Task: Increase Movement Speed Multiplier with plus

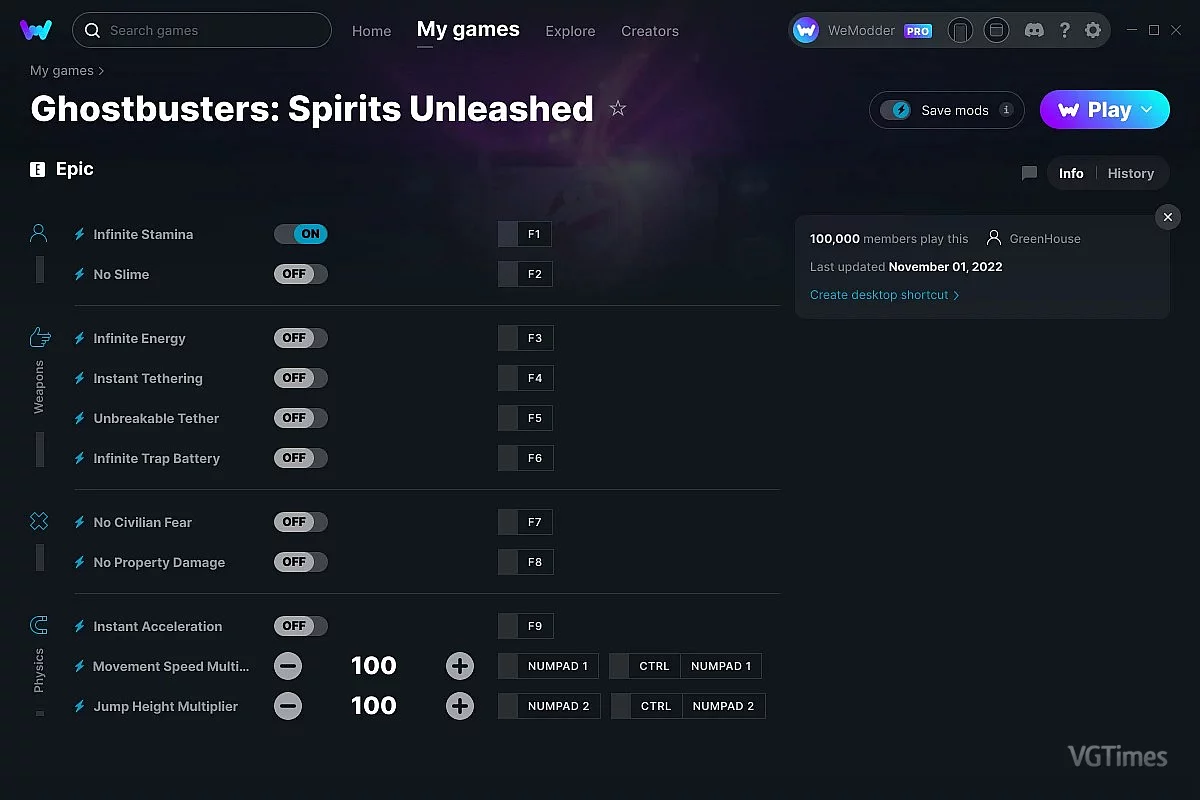Action: click(x=460, y=666)
